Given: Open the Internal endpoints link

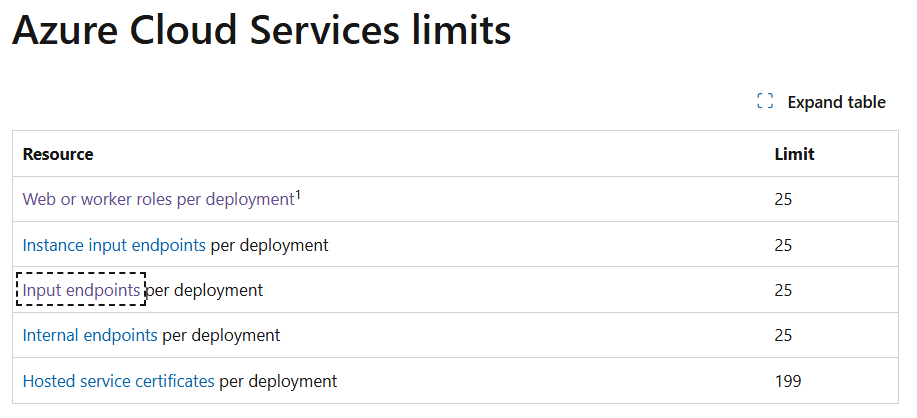Looking at the screenshot, I should [x=90, y=335].
